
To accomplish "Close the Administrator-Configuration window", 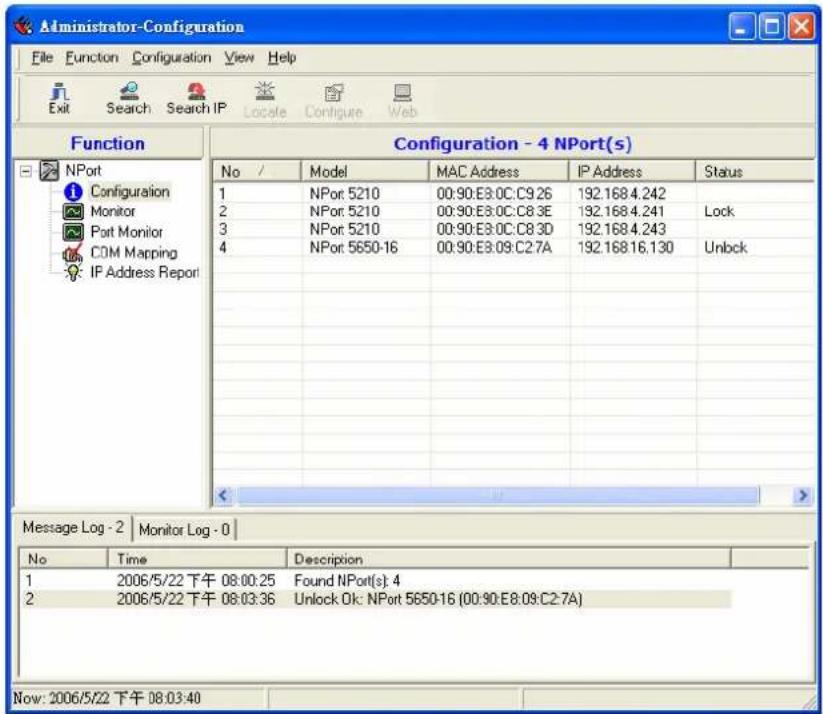I will (801, 26).
